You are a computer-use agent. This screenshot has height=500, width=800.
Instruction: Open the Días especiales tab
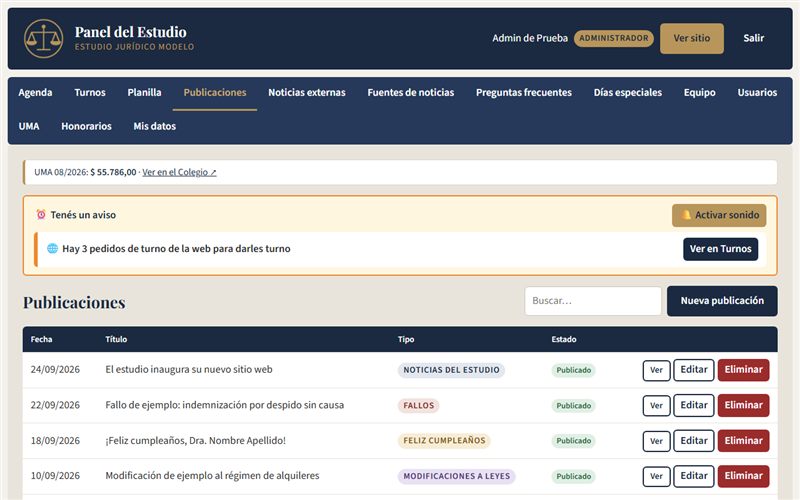click(628, 92)
